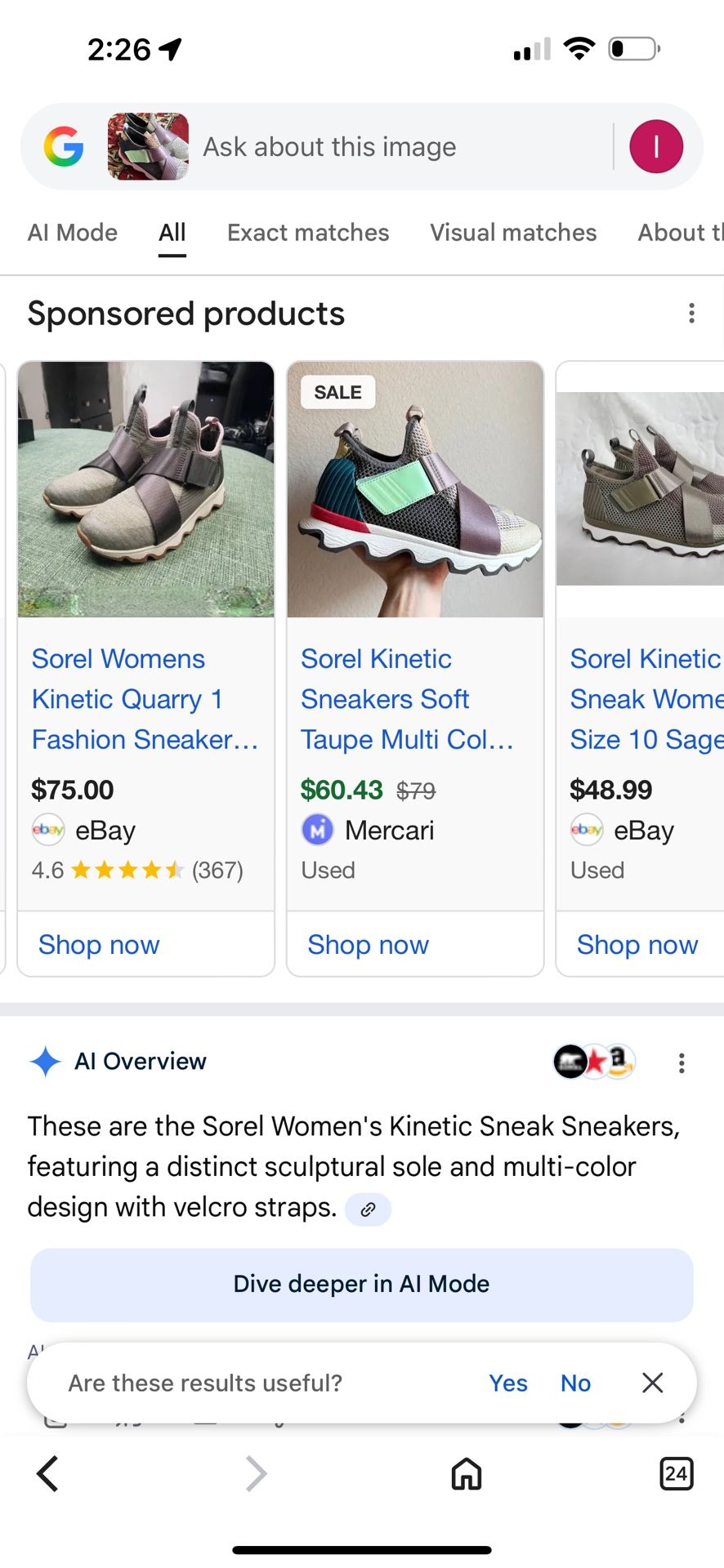The height and width of the screenshot is (1568, 724).
Task: Dismiss the feedback prompt with X
Action: (652, 1383)
